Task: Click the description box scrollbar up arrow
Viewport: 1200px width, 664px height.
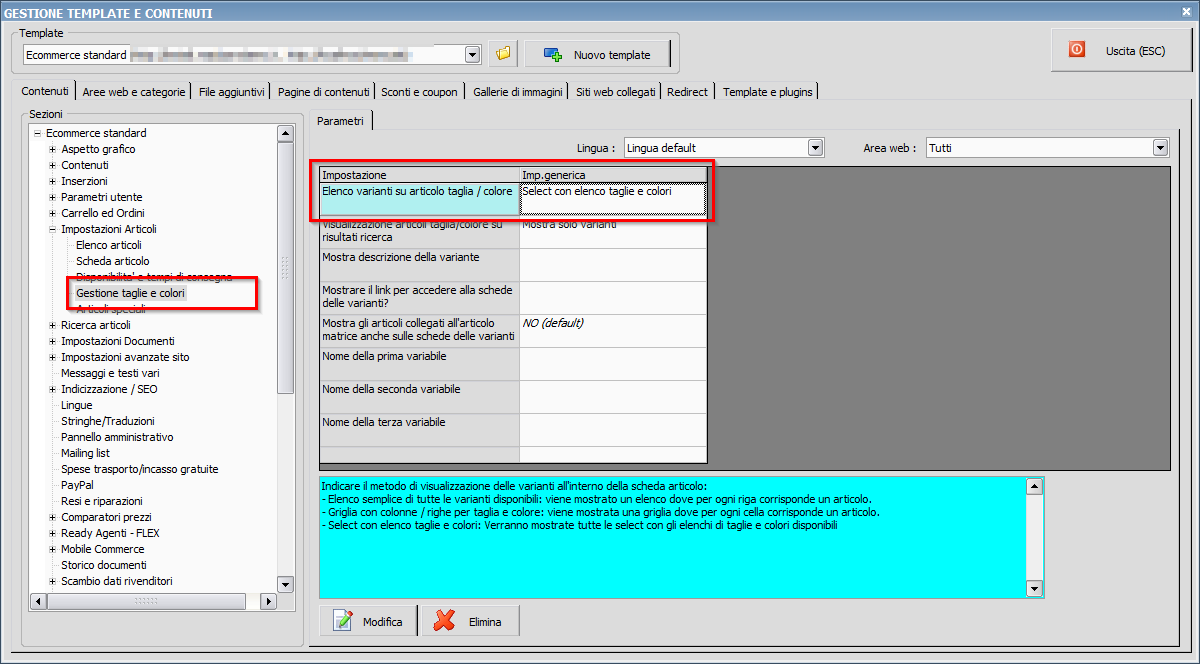Action: pos(1035,485)
